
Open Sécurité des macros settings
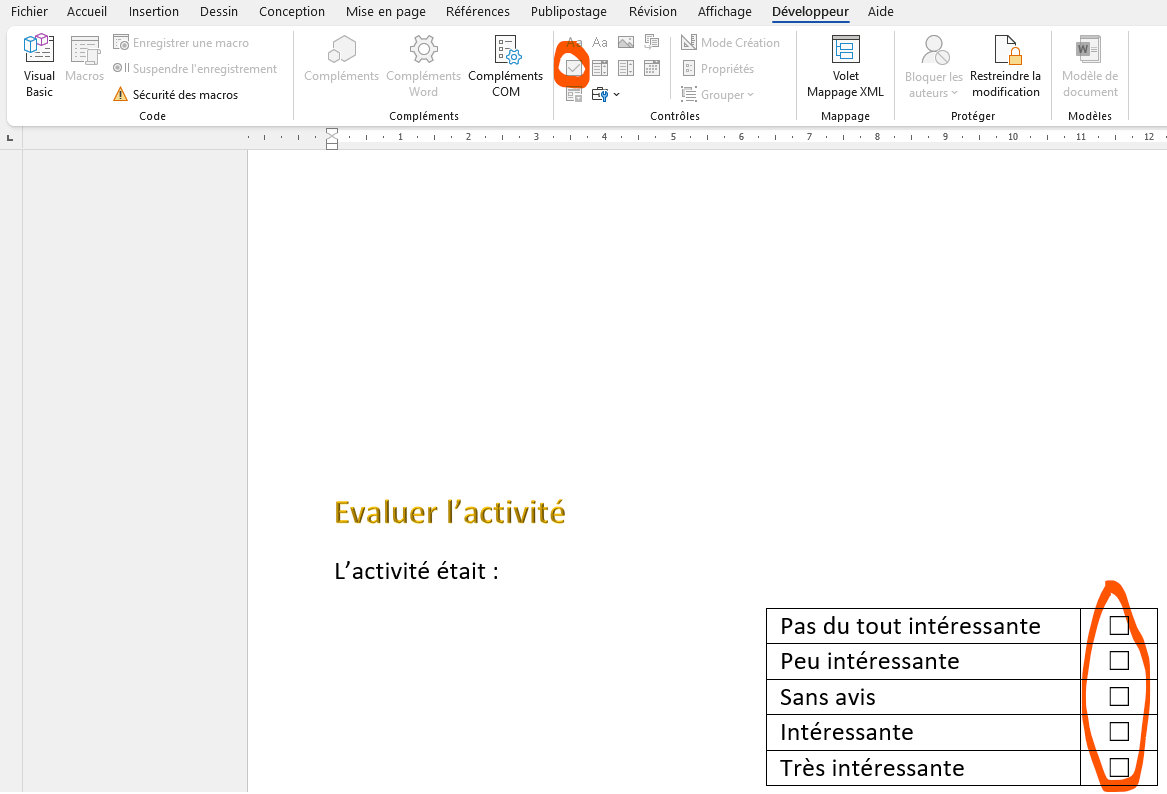pos(176,95)
